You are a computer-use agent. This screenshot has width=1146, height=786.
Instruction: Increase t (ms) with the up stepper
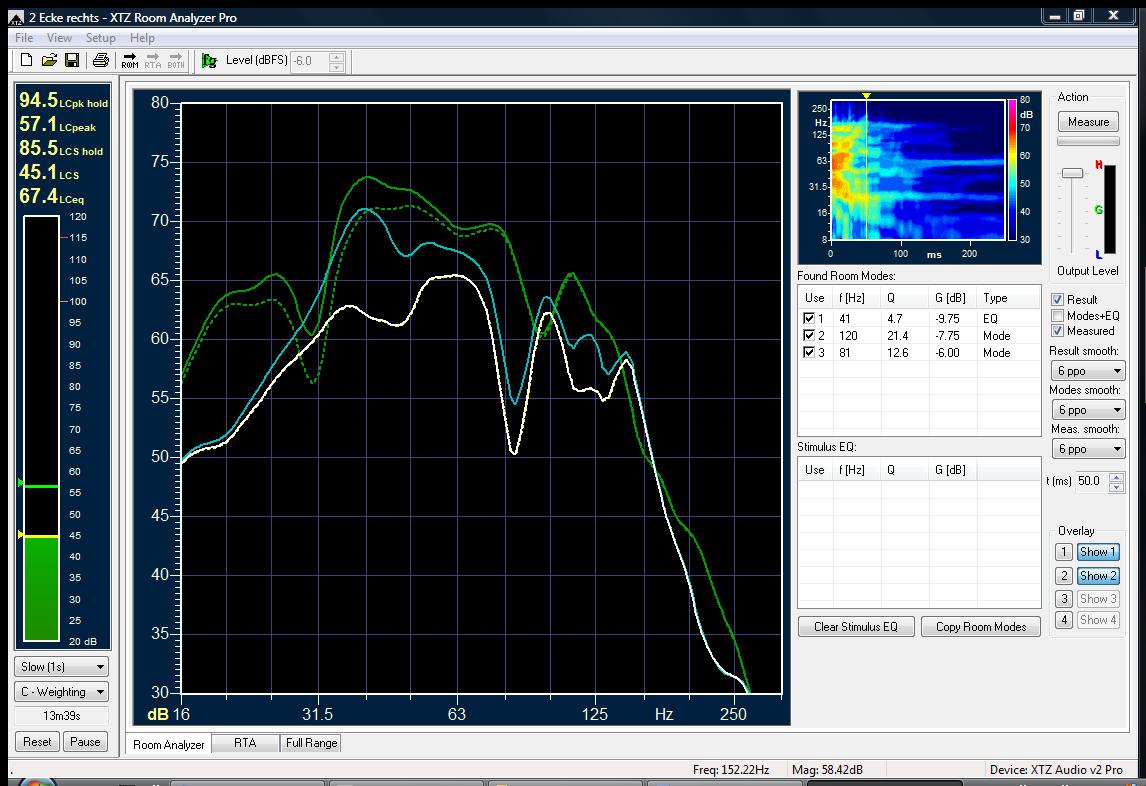[x=1116, y=477]
